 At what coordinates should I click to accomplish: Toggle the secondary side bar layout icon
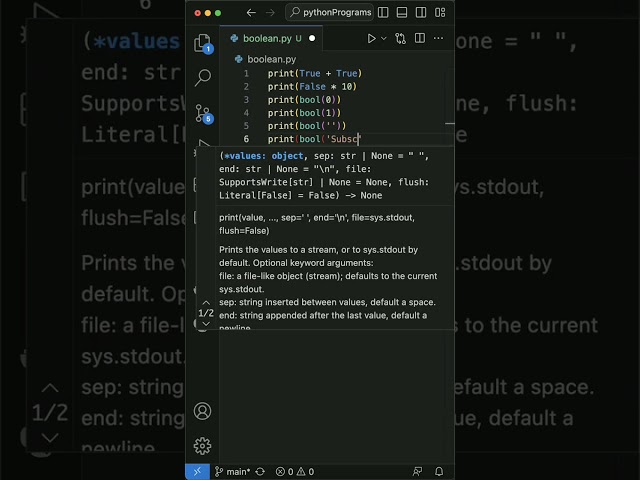[x=421, y=13]
